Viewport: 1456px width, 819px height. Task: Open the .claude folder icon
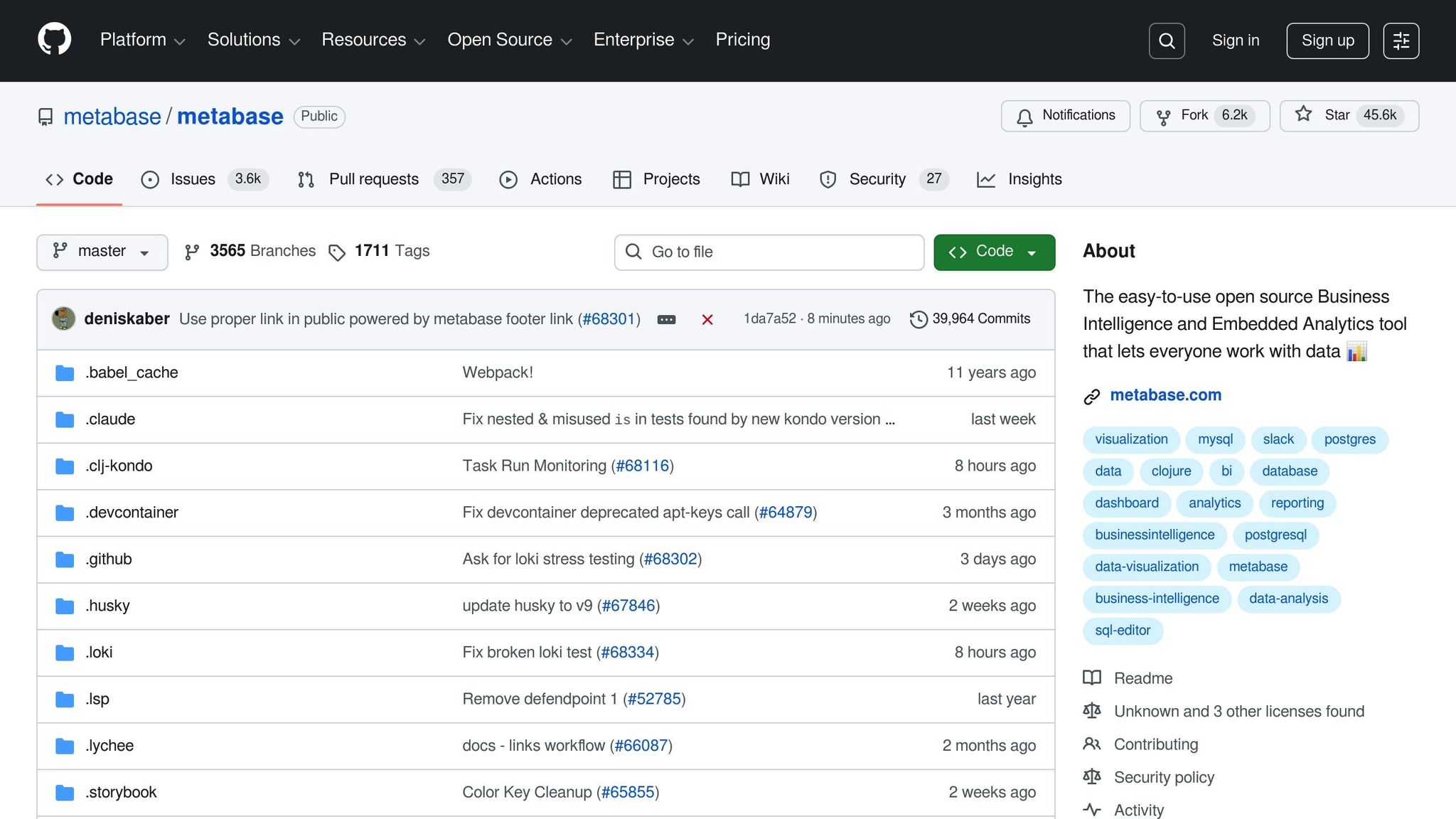coord(65,419)
